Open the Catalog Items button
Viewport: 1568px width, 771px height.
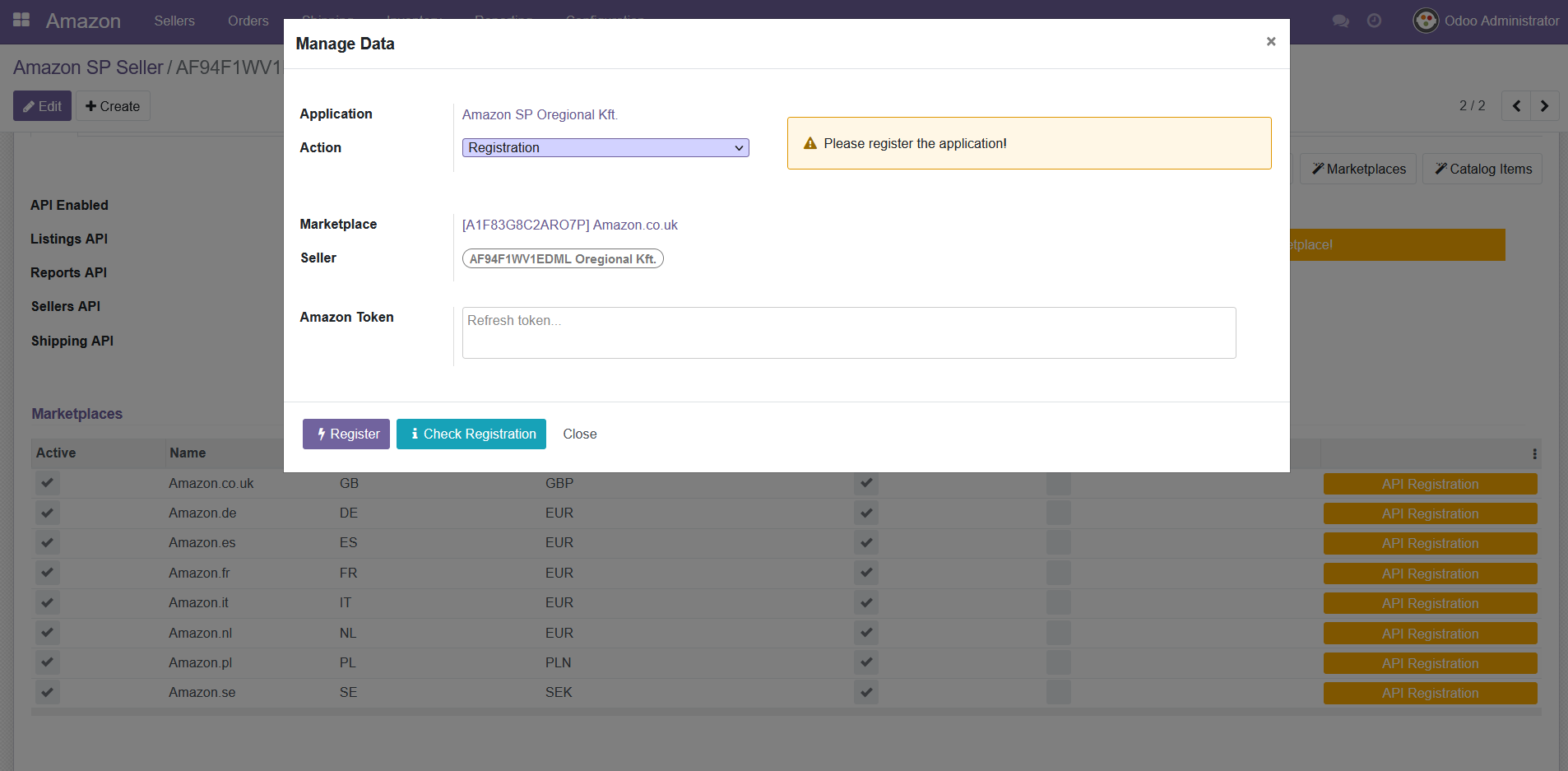(x=1482, y=169)
